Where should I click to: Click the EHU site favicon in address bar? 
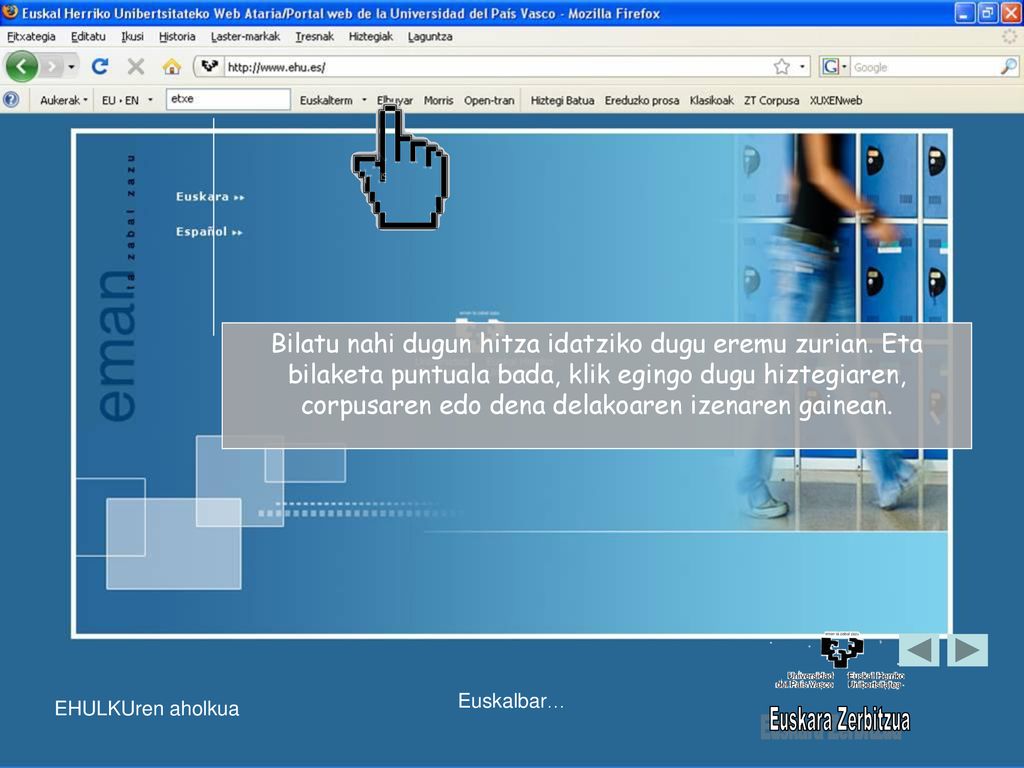point(209,66)
